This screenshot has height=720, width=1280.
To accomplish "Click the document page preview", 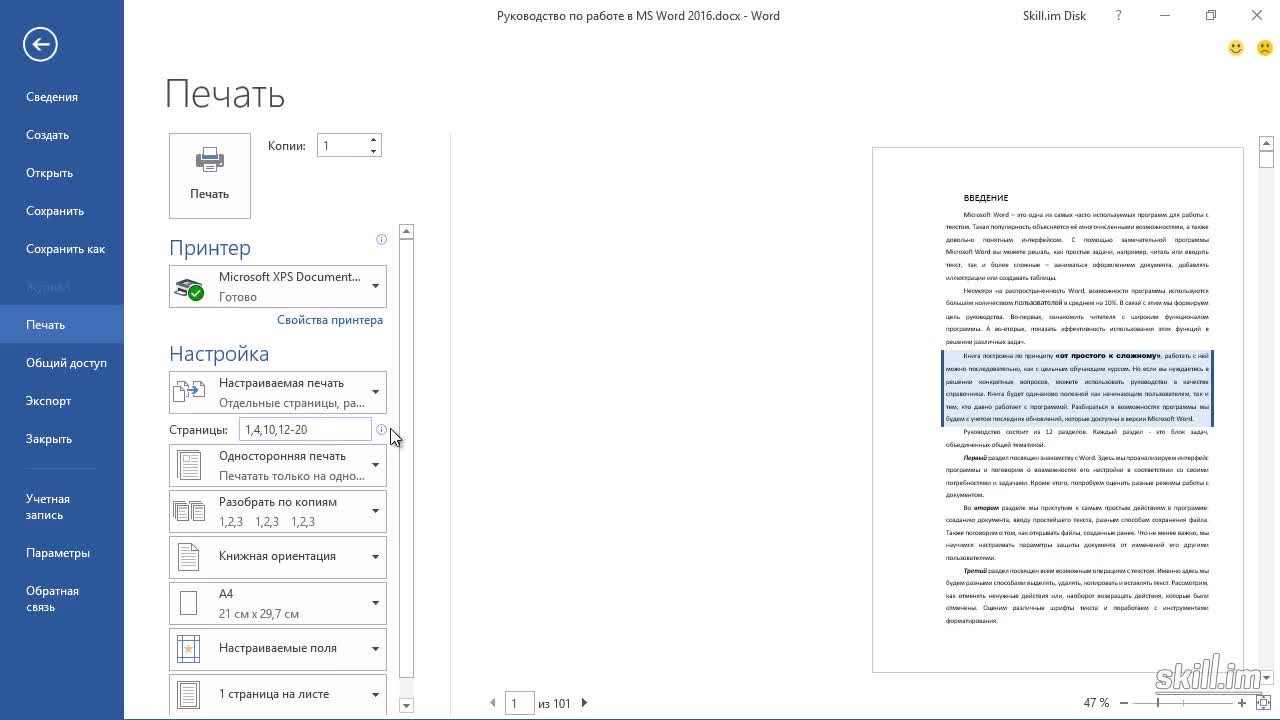I will [x=1057, y=410].
